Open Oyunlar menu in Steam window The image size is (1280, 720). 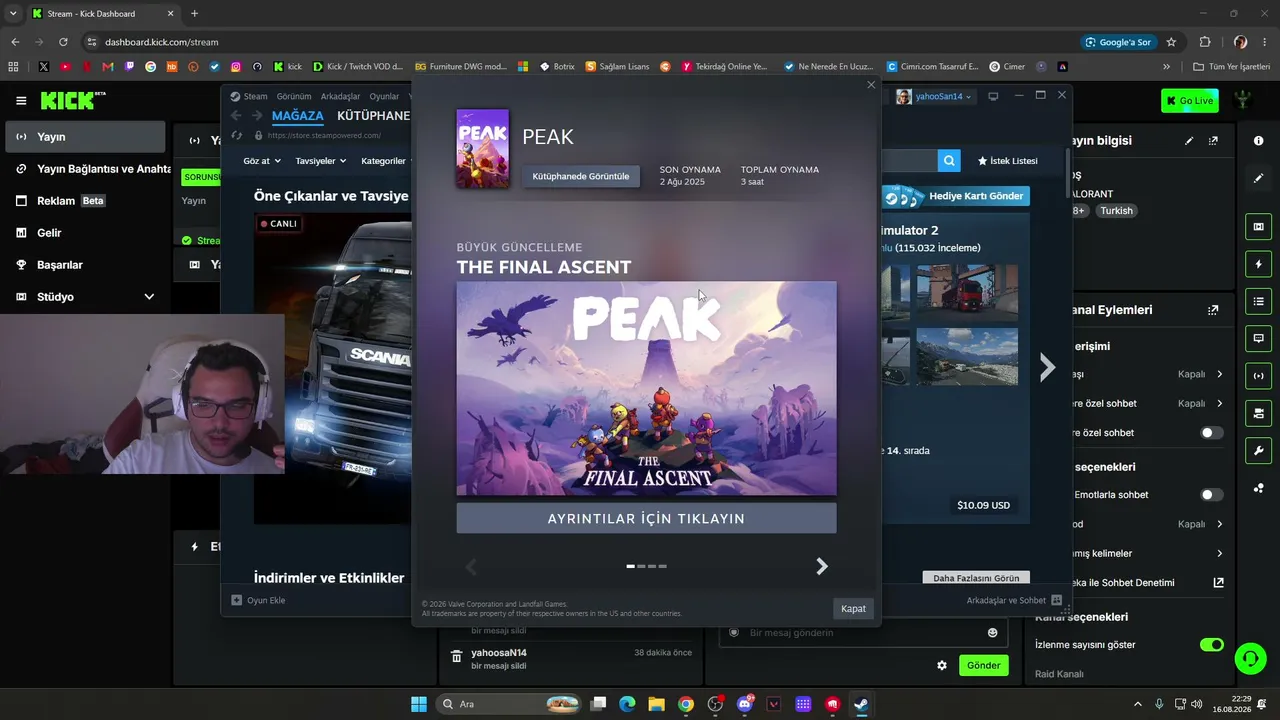(384, 96)
